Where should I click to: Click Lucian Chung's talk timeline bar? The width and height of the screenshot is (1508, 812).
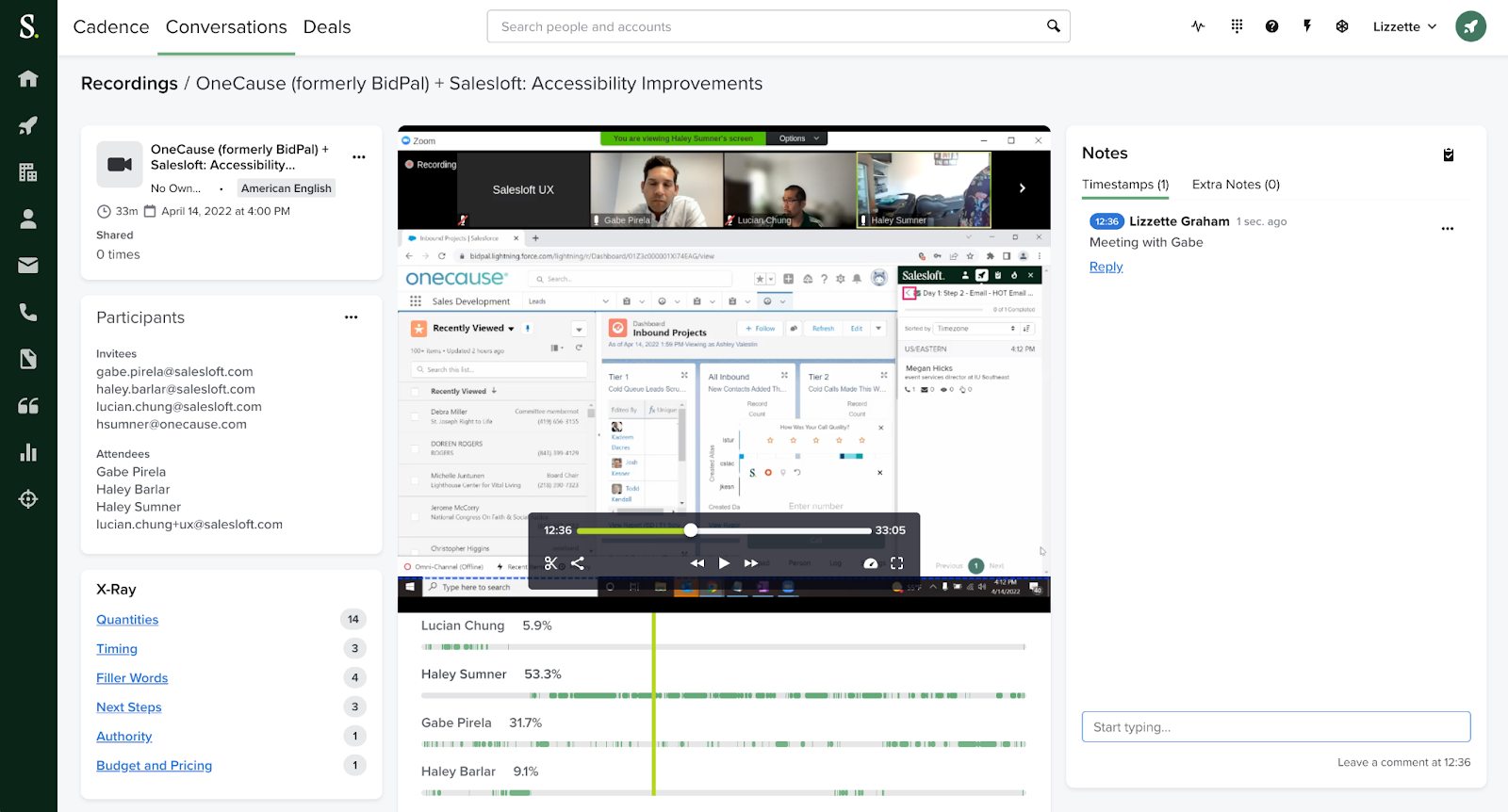pyautogui.click(x=723, y=647)
